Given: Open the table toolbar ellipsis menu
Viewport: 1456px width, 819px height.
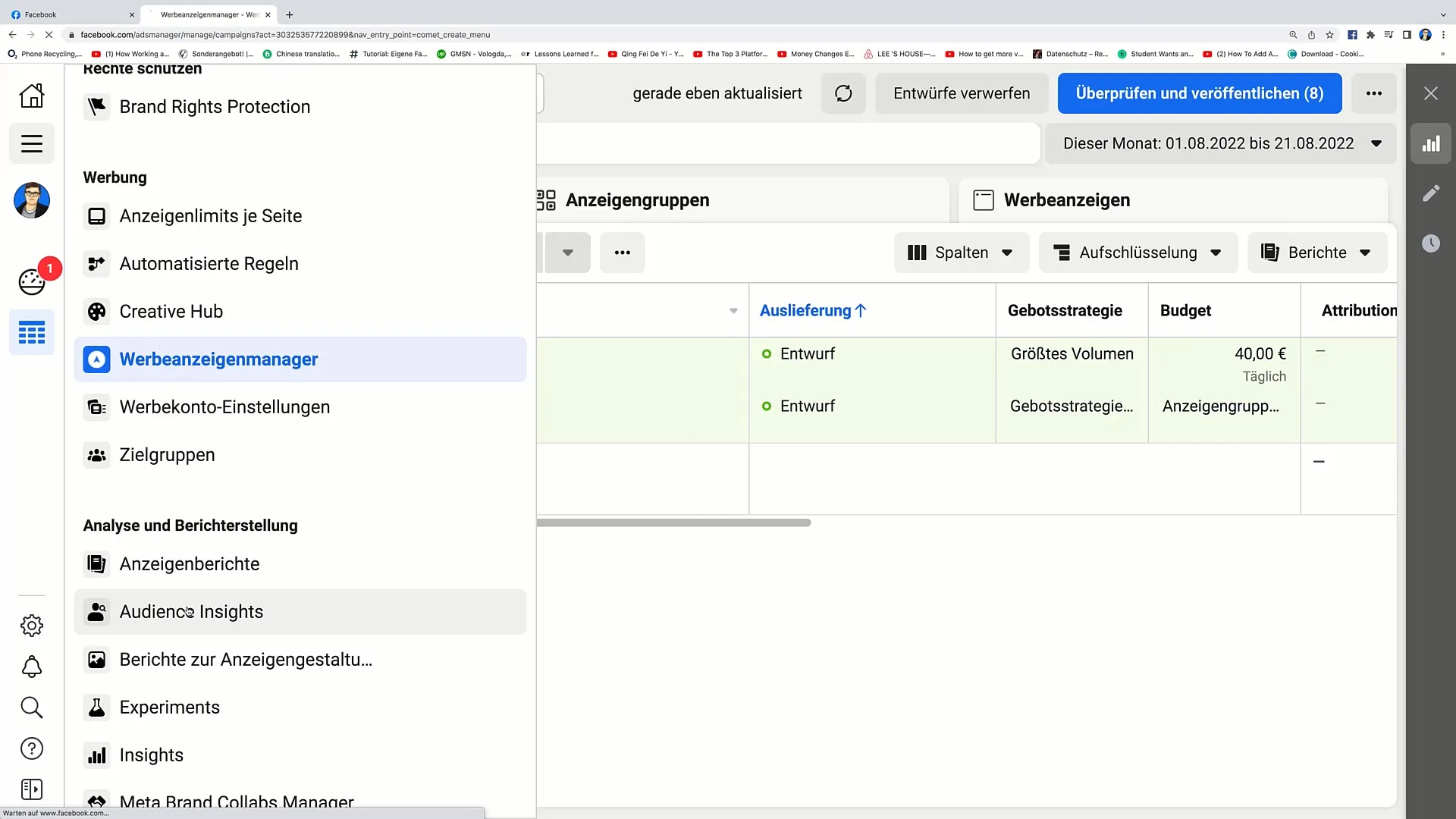Looking at the screenshot, I should (x=623, y=253).
